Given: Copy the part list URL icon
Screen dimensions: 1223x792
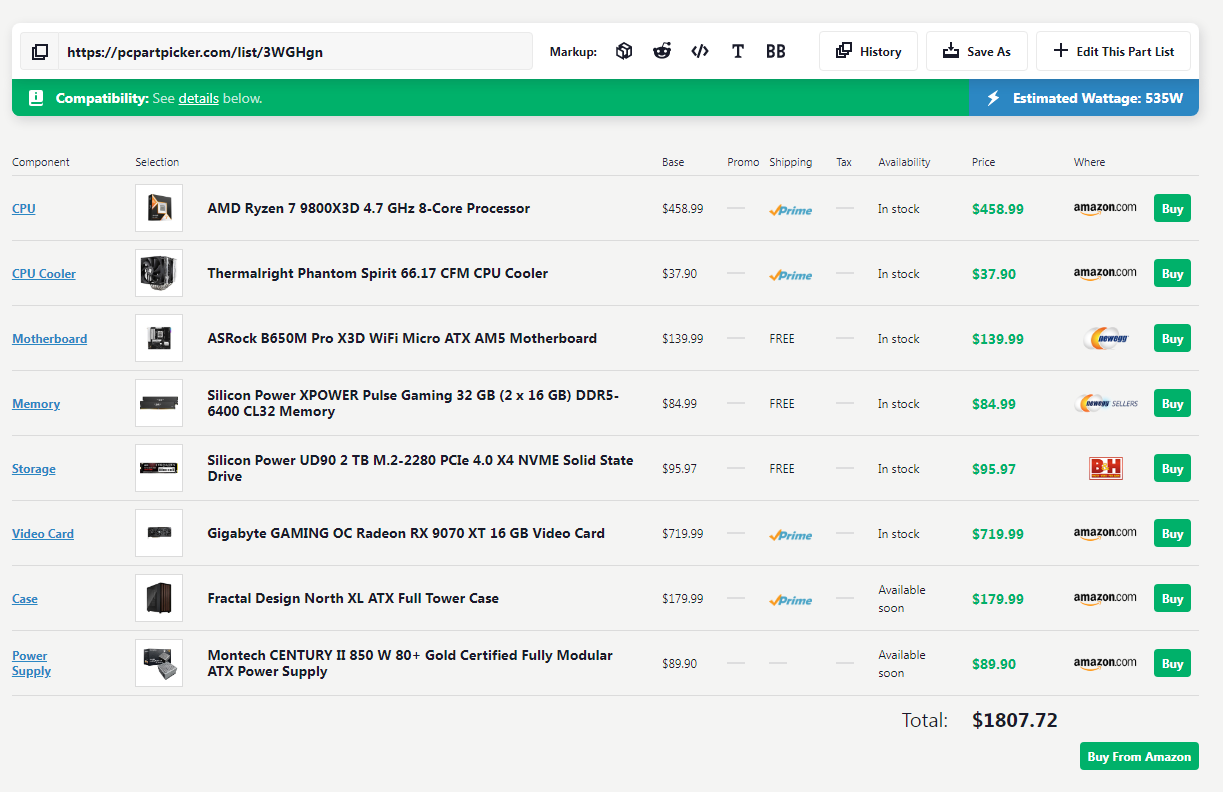Looking at the screenshot, I should click(x=40, y=51).
